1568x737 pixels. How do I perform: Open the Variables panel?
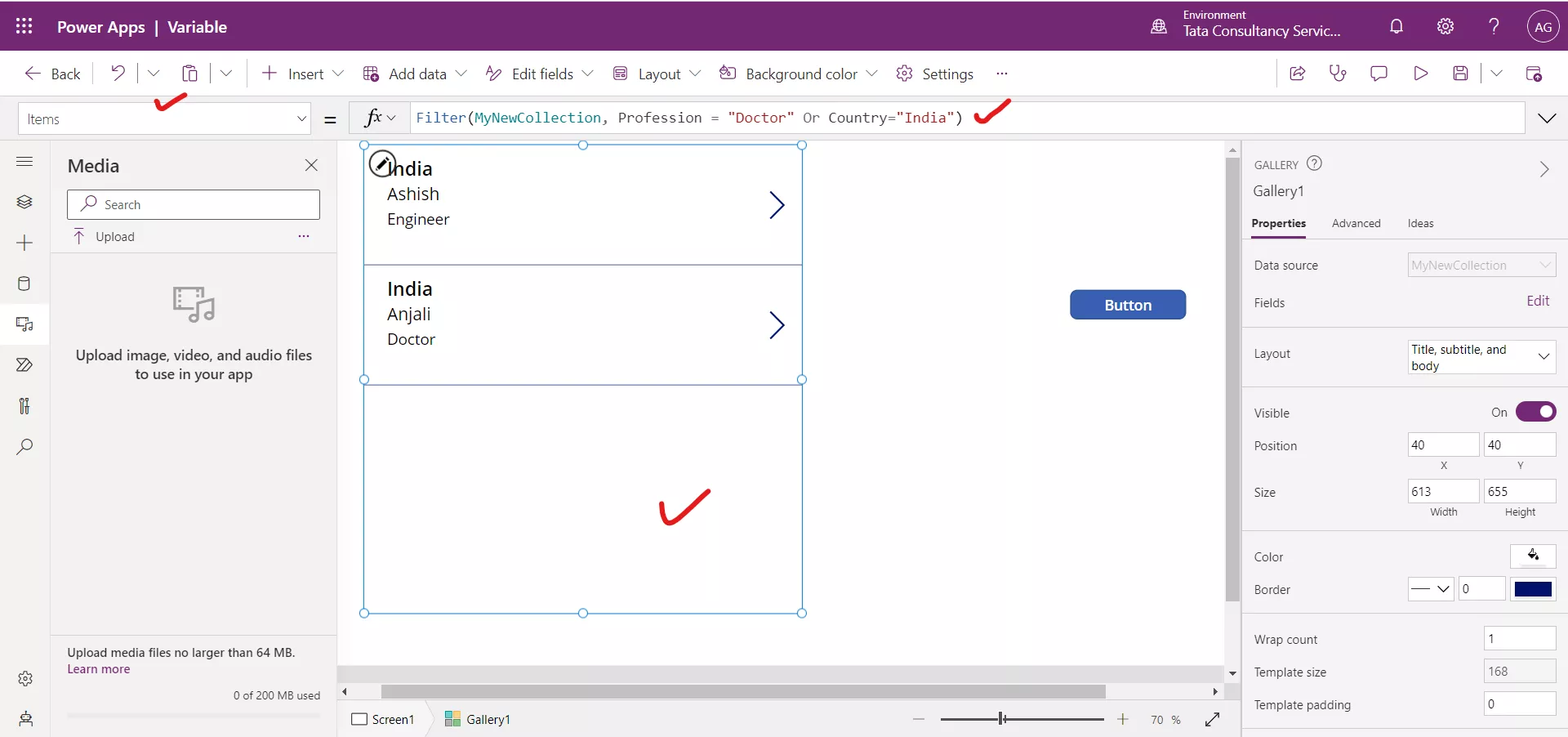(24, 406)
